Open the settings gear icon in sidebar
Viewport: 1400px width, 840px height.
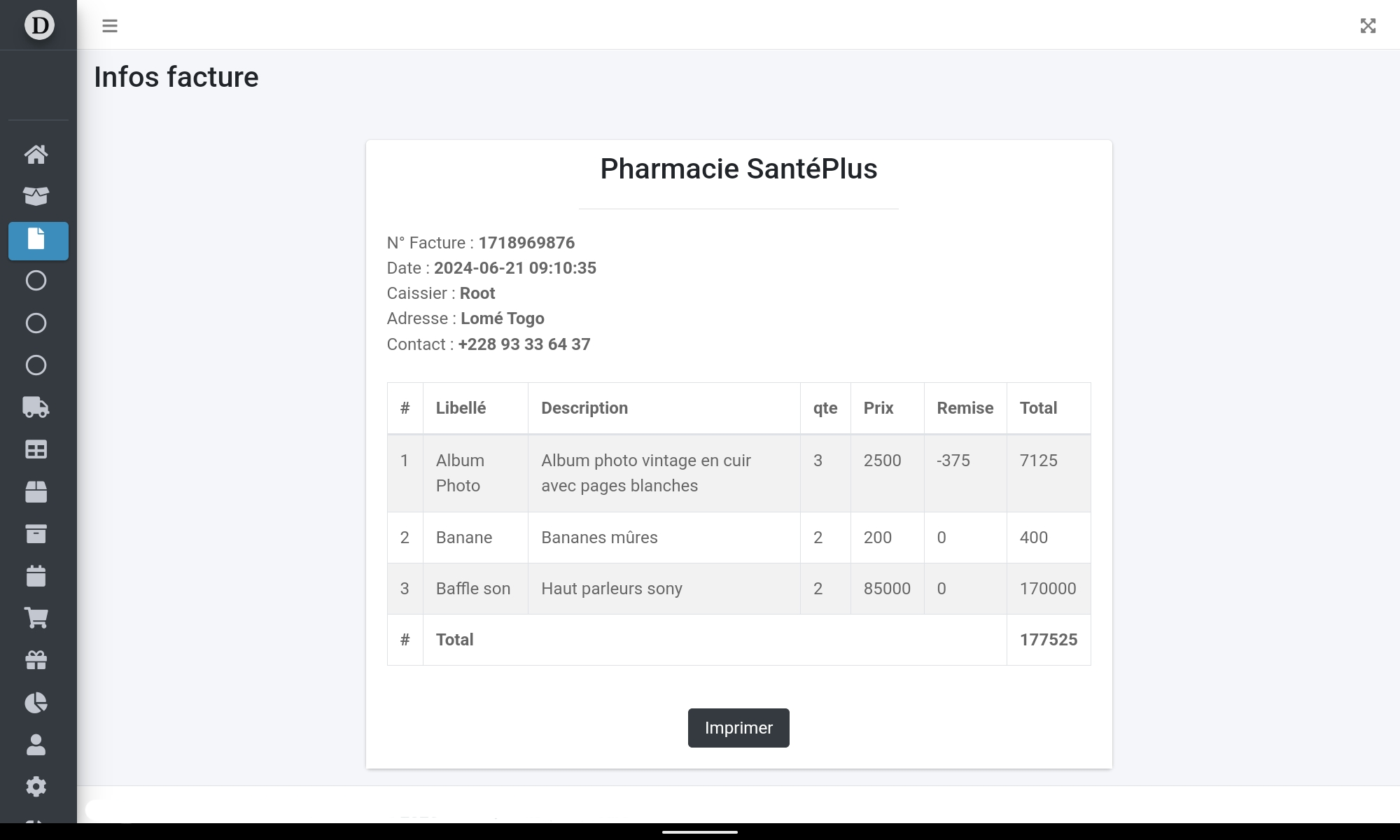click(36, 787)
